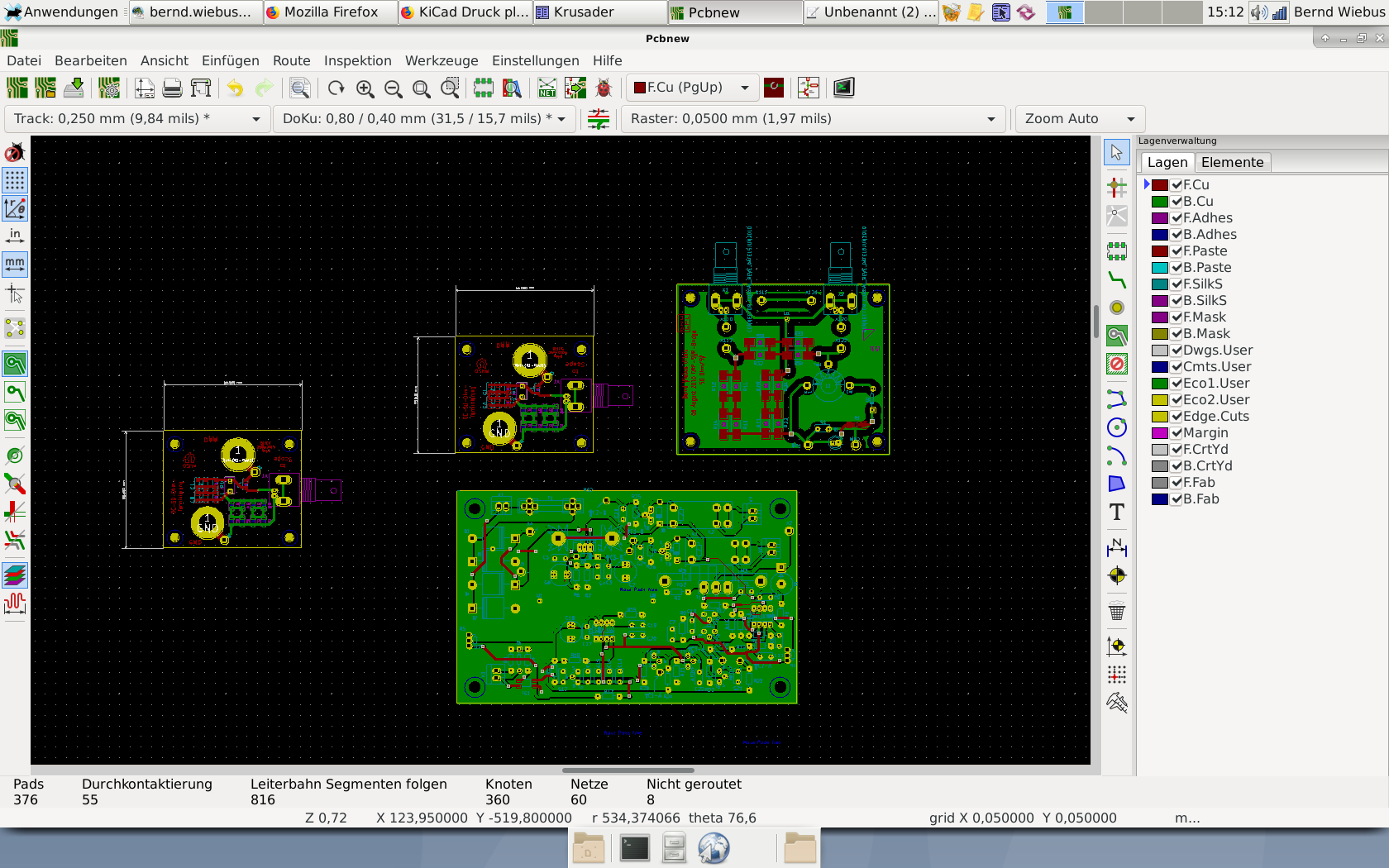
Task: Select the Delete items trash tool
Action: point(1117,612)
